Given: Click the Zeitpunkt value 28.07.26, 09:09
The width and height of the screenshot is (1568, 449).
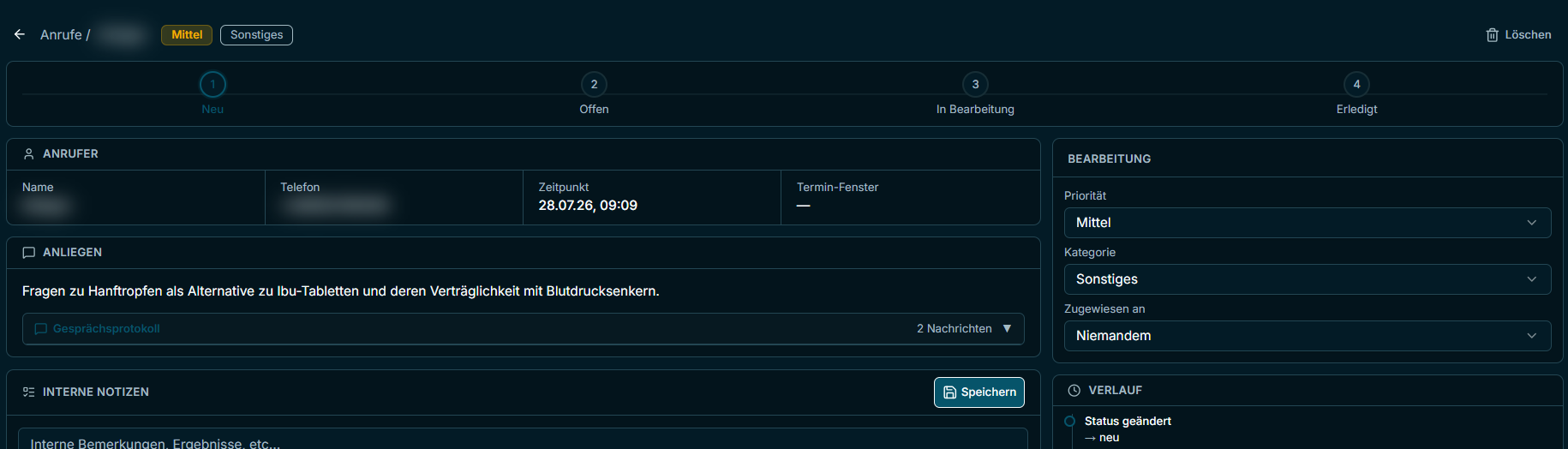Looking at the screenshot, I should click(588, 206).
